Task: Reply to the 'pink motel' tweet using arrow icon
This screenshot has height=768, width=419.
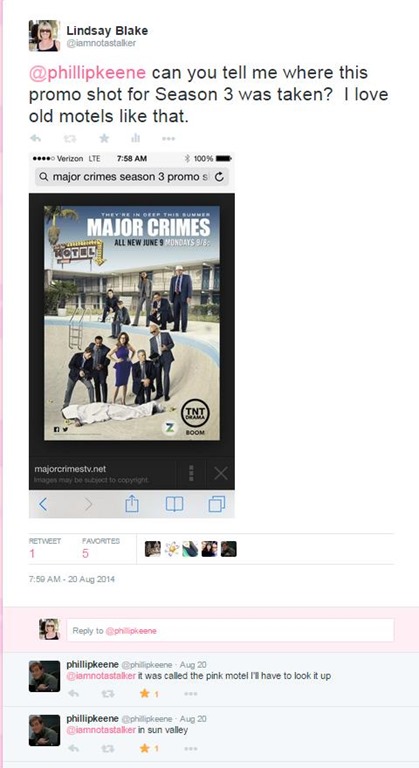Action: click(x=73, y=694)
